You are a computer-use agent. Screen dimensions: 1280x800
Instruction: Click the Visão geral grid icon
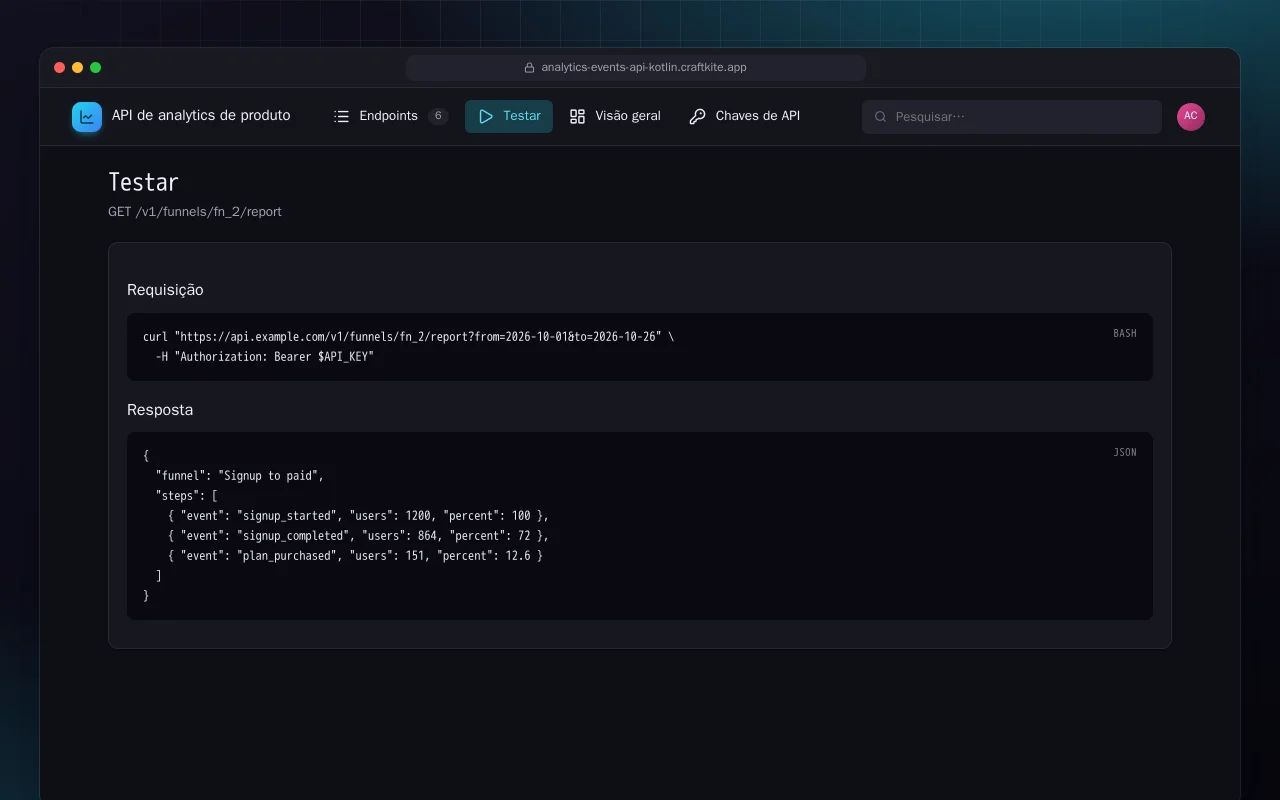[577, 116]
